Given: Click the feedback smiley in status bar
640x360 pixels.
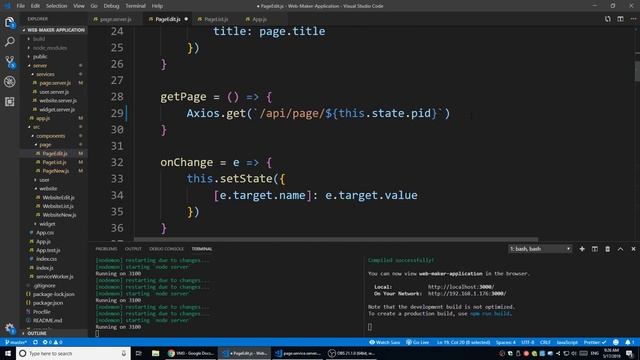Looking at the screenshot, I should [x=616, y=342].
